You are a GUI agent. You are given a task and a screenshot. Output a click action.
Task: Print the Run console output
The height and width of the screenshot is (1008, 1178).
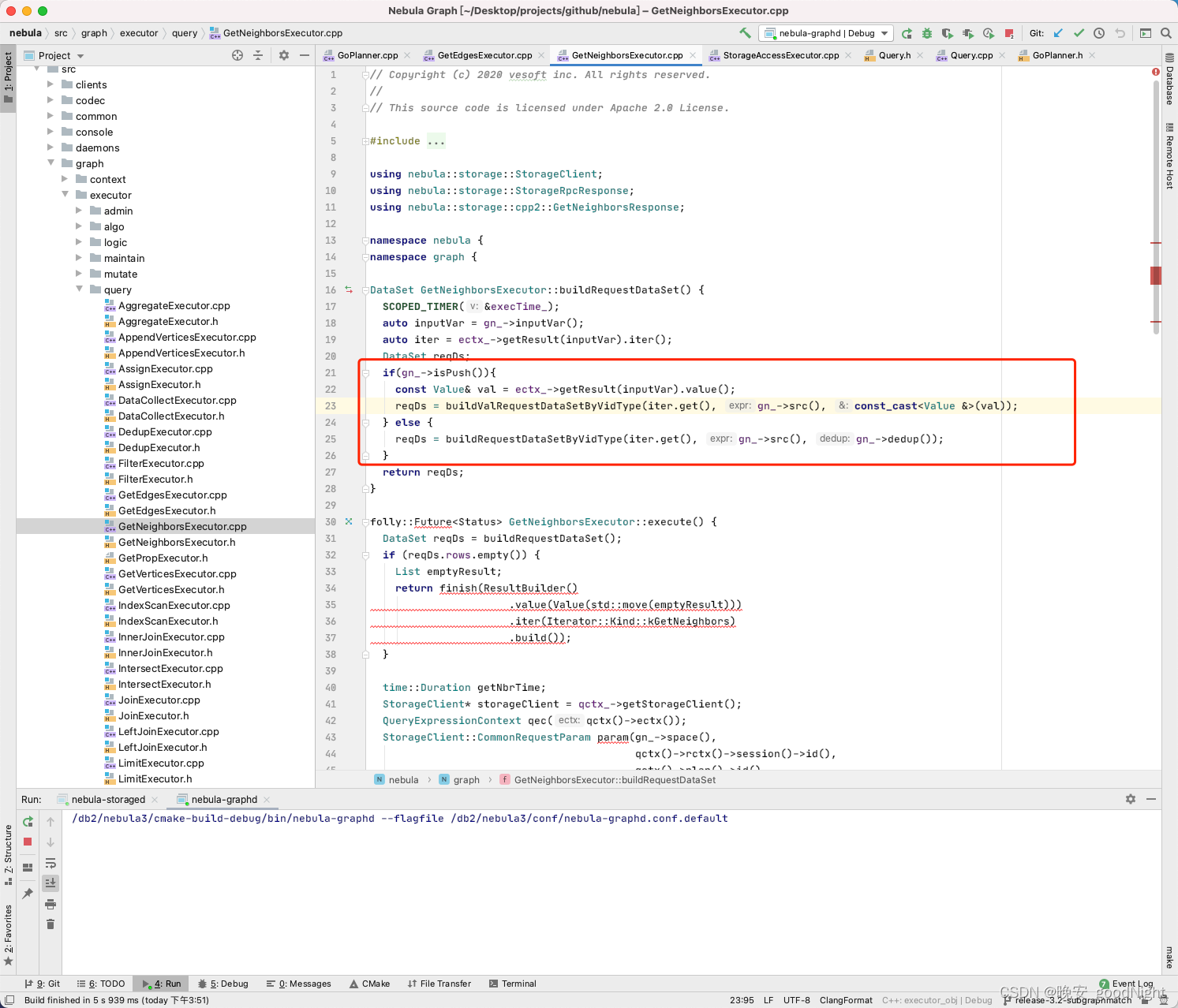pos(50,904)
